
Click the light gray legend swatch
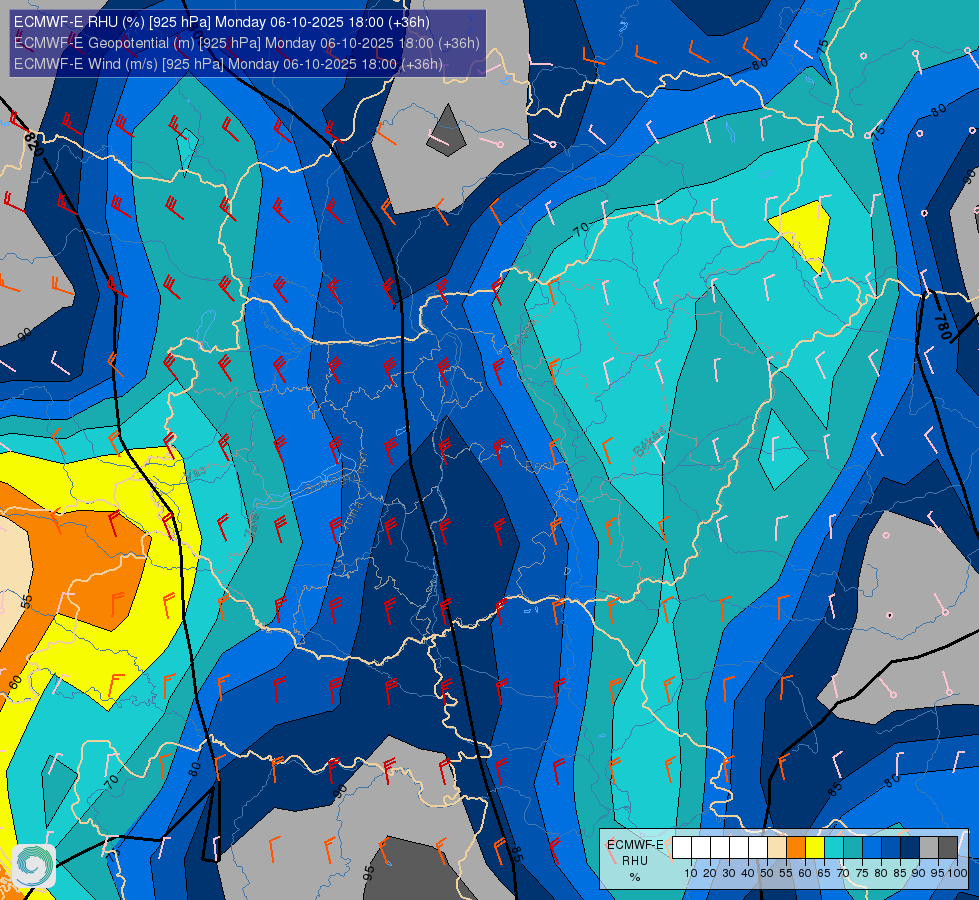click(x=929, y=848)
